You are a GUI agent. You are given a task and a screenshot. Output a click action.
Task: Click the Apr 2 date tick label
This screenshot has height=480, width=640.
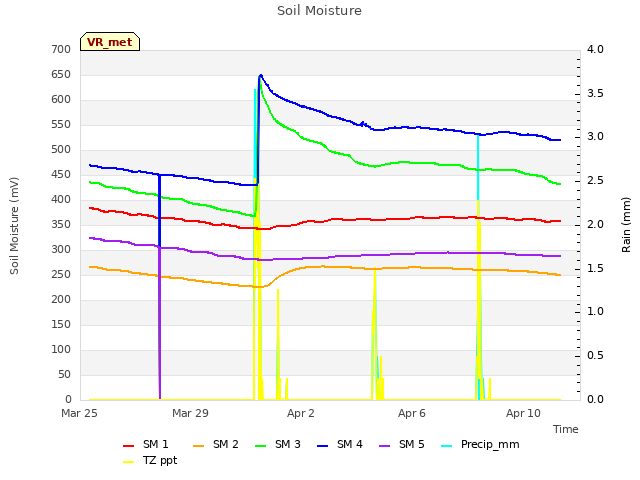click(301, 413)
